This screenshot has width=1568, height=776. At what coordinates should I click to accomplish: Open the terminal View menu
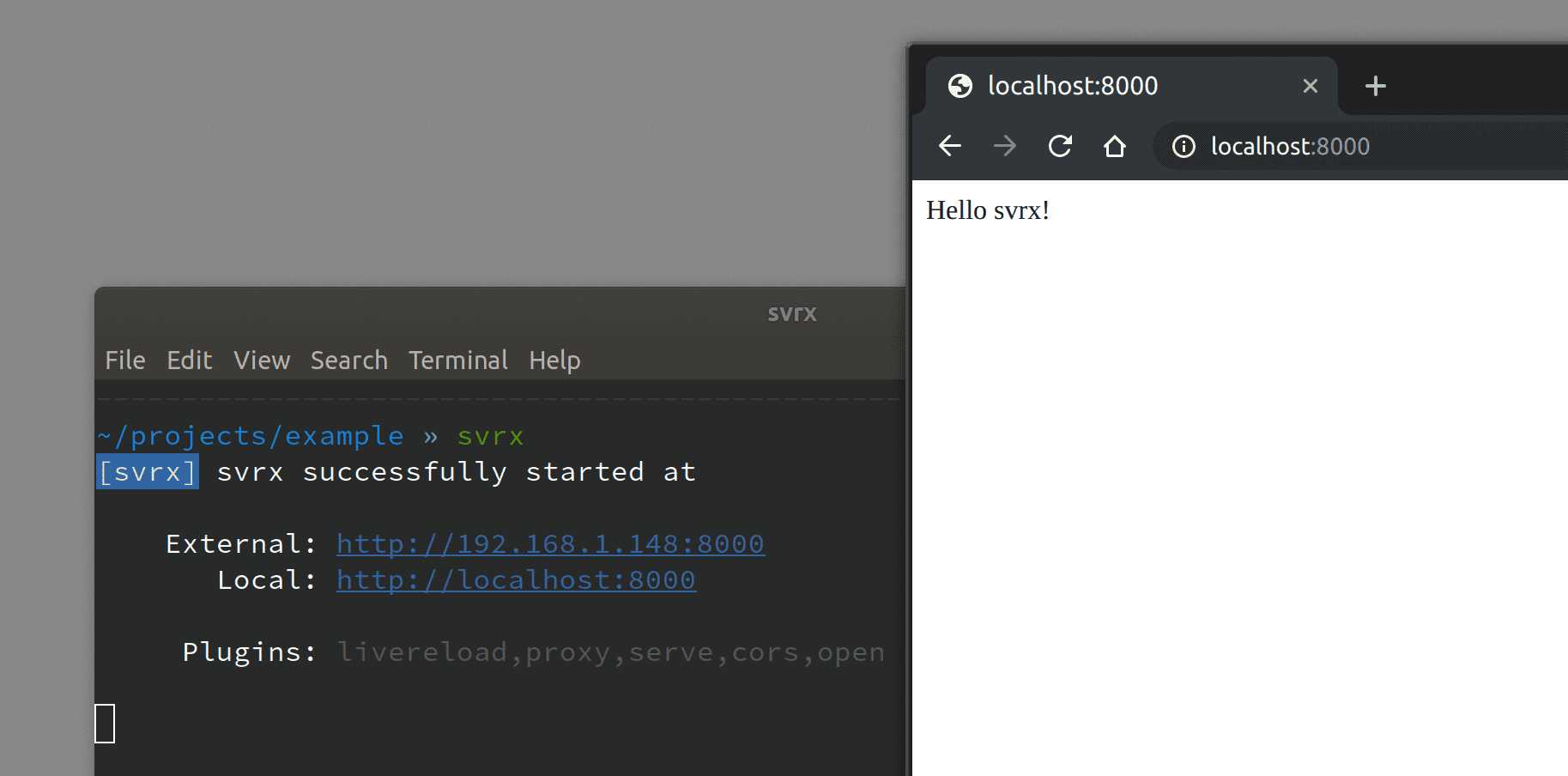tap(262, 360)
